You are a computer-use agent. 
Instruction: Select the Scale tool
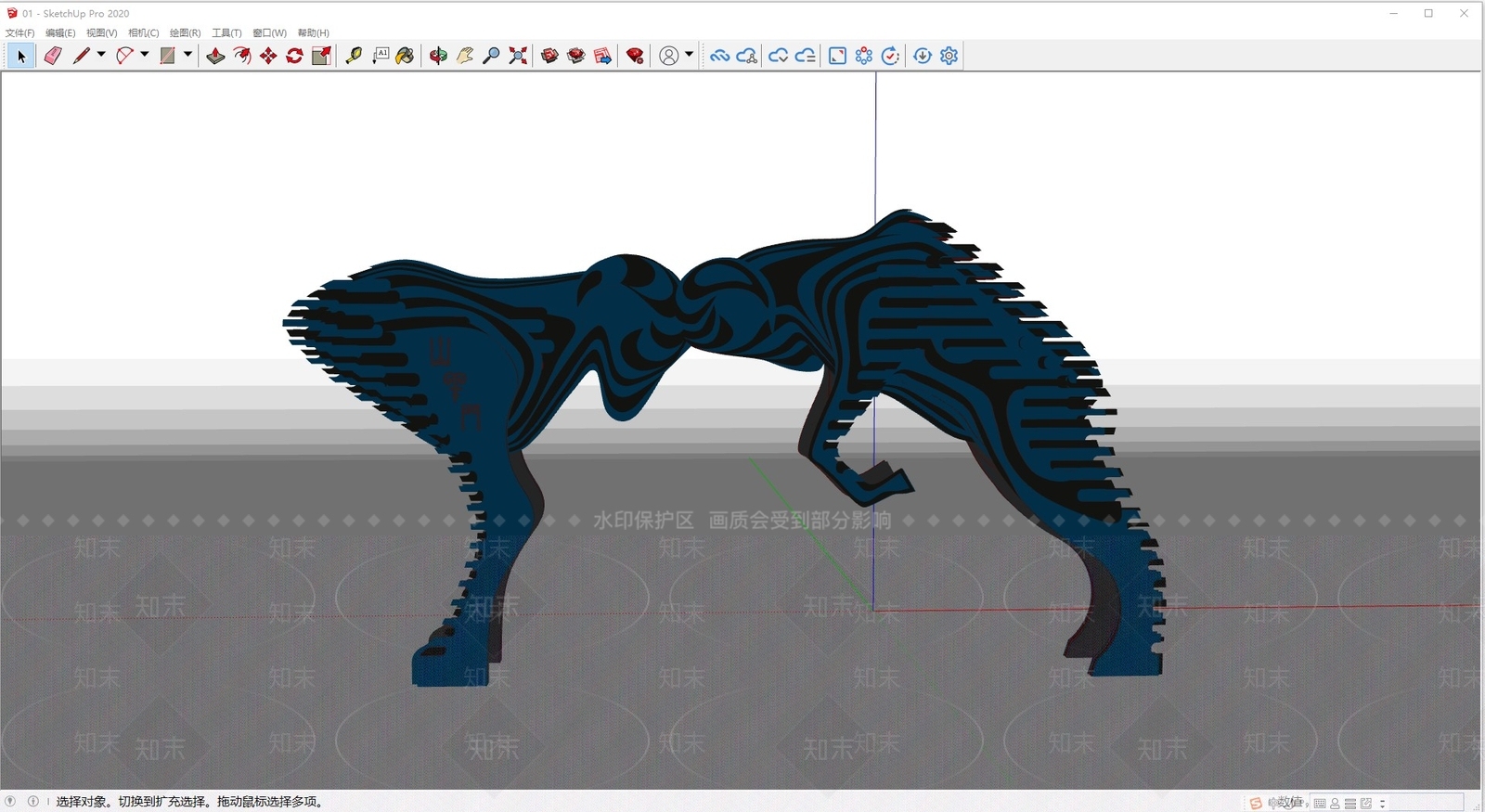[x=321, y=57]
